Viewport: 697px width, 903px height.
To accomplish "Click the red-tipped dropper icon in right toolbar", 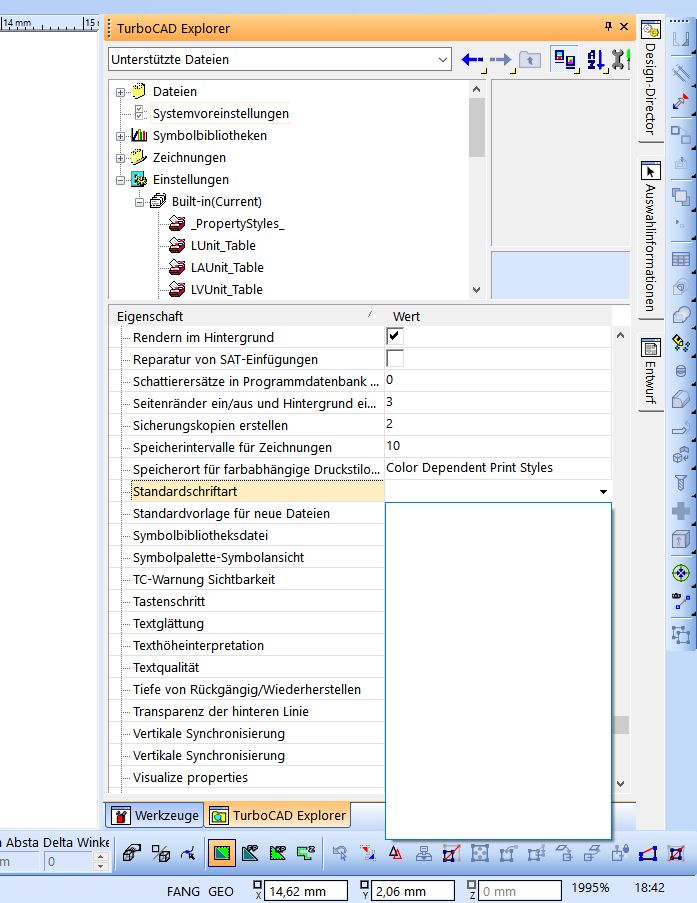I will pos(680,101).
